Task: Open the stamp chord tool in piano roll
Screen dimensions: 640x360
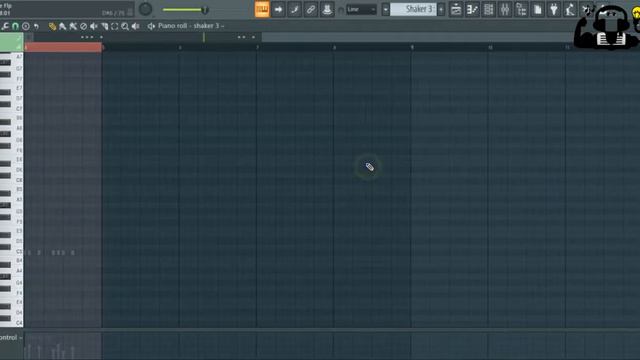Action: click(x=26, y=26)
